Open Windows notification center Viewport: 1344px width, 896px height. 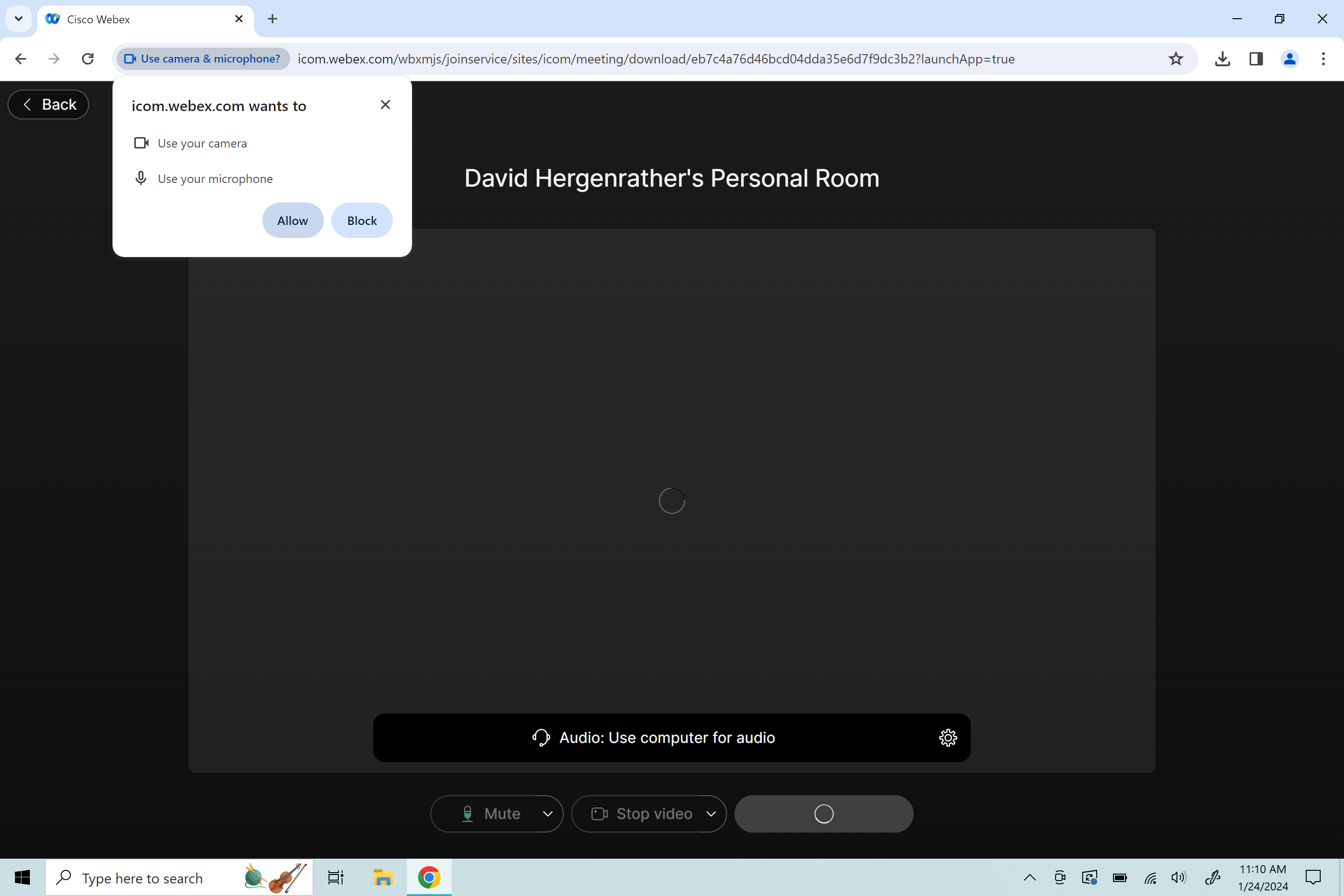point(1313,877)
